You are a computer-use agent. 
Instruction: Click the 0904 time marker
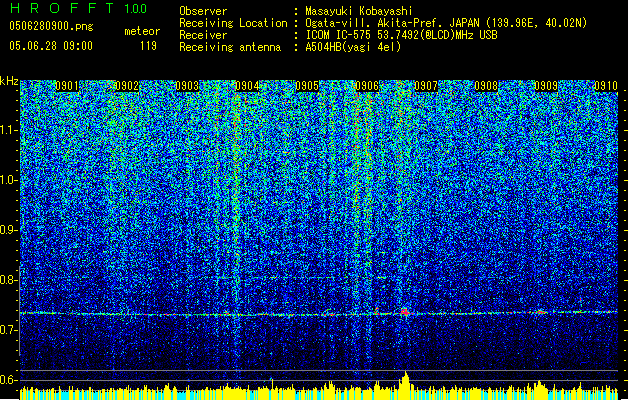pos(247,86)
